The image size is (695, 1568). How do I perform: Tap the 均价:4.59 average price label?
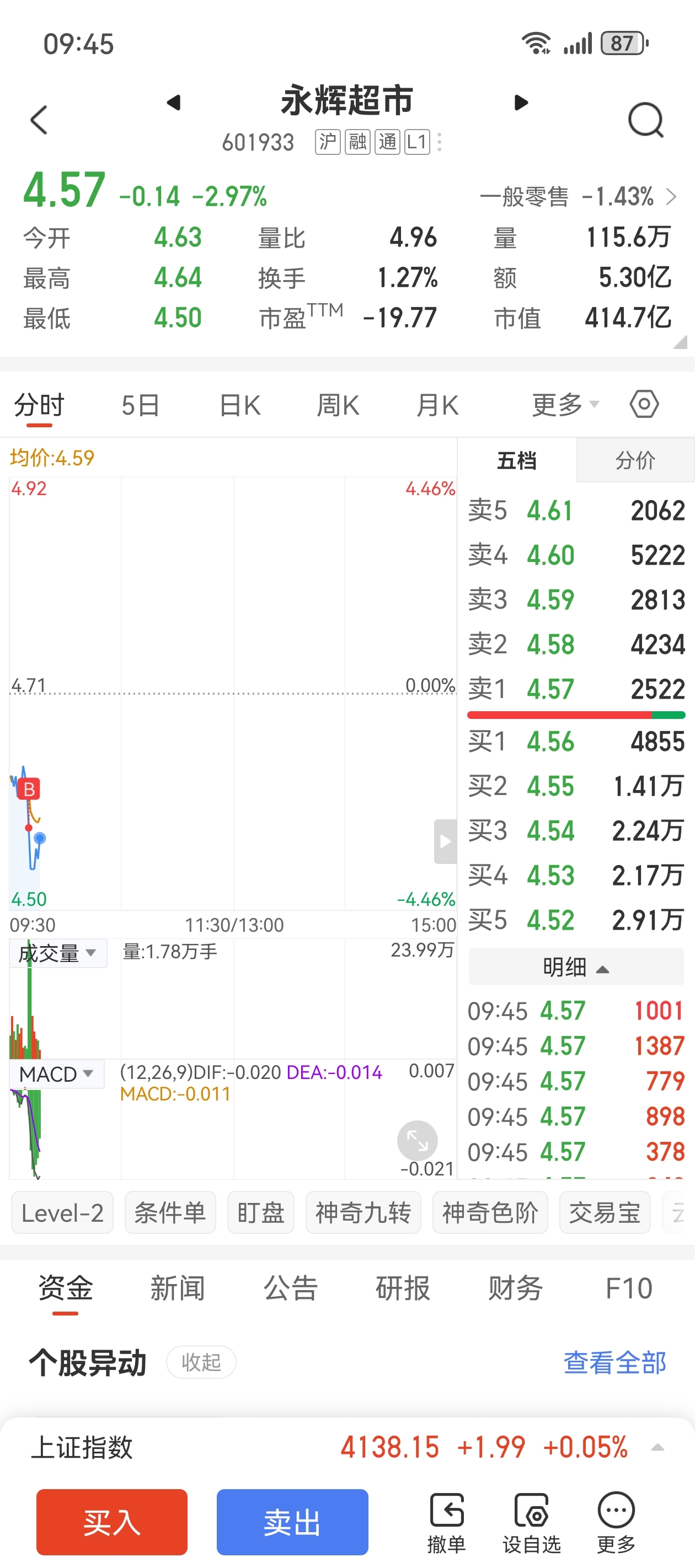point(52,458)
